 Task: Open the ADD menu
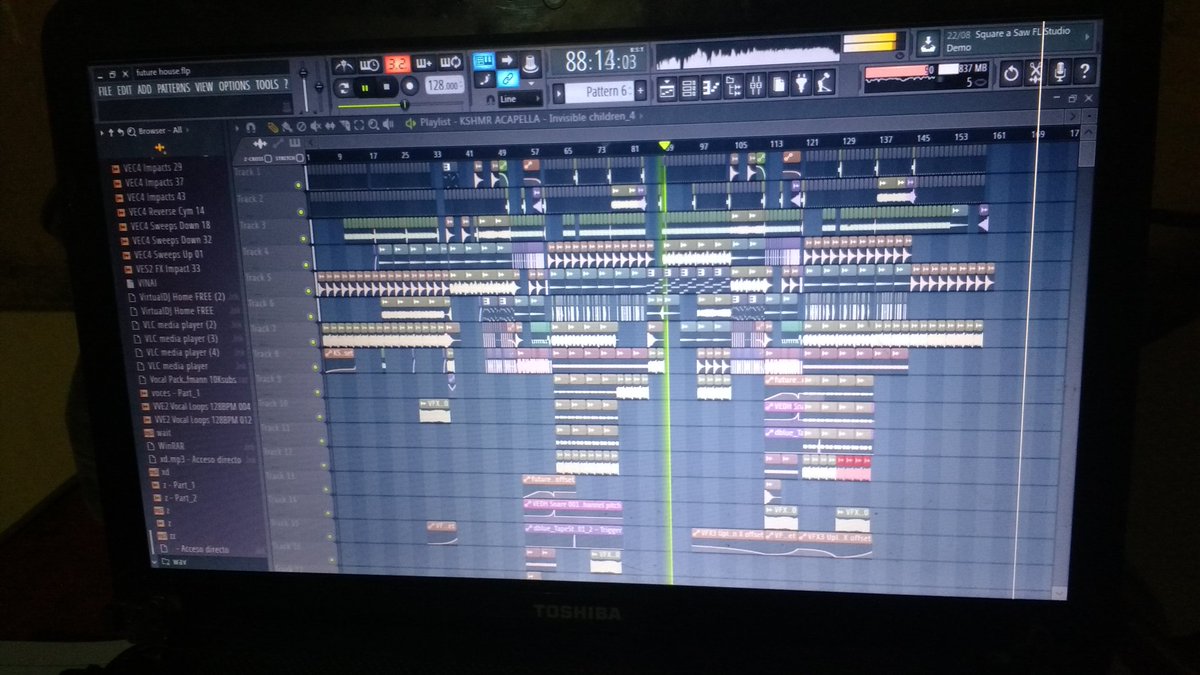click(x=144, y=89)
